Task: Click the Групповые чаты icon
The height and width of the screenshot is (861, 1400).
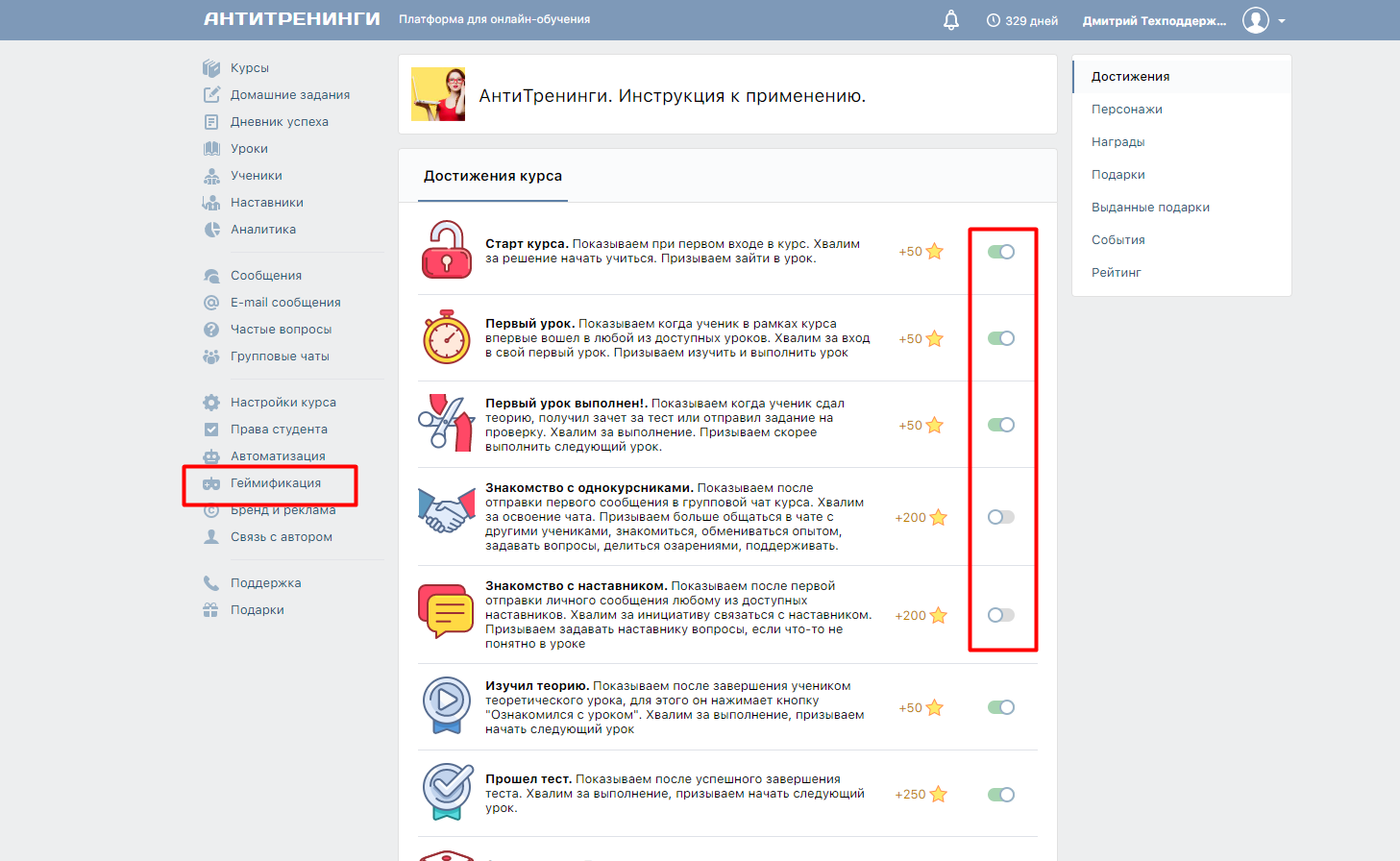Action: point(211,357)
